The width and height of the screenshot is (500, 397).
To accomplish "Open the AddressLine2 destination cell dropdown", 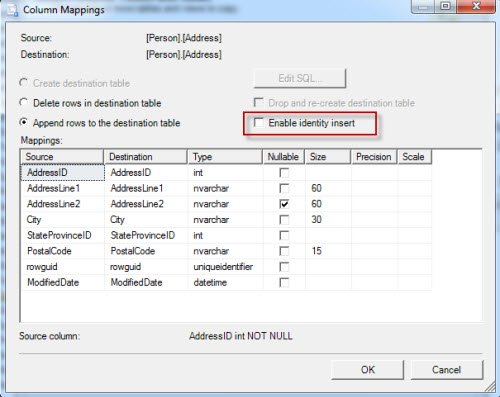I will pyautogui.click(x=146, y=204).
